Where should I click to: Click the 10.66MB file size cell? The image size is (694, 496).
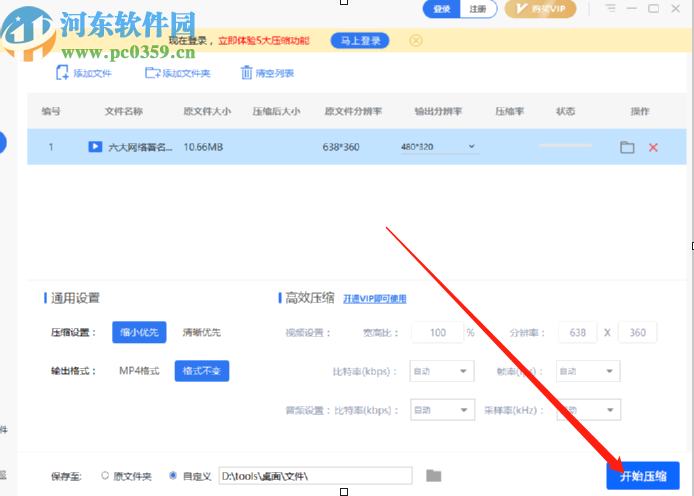(x=203, y=147)
